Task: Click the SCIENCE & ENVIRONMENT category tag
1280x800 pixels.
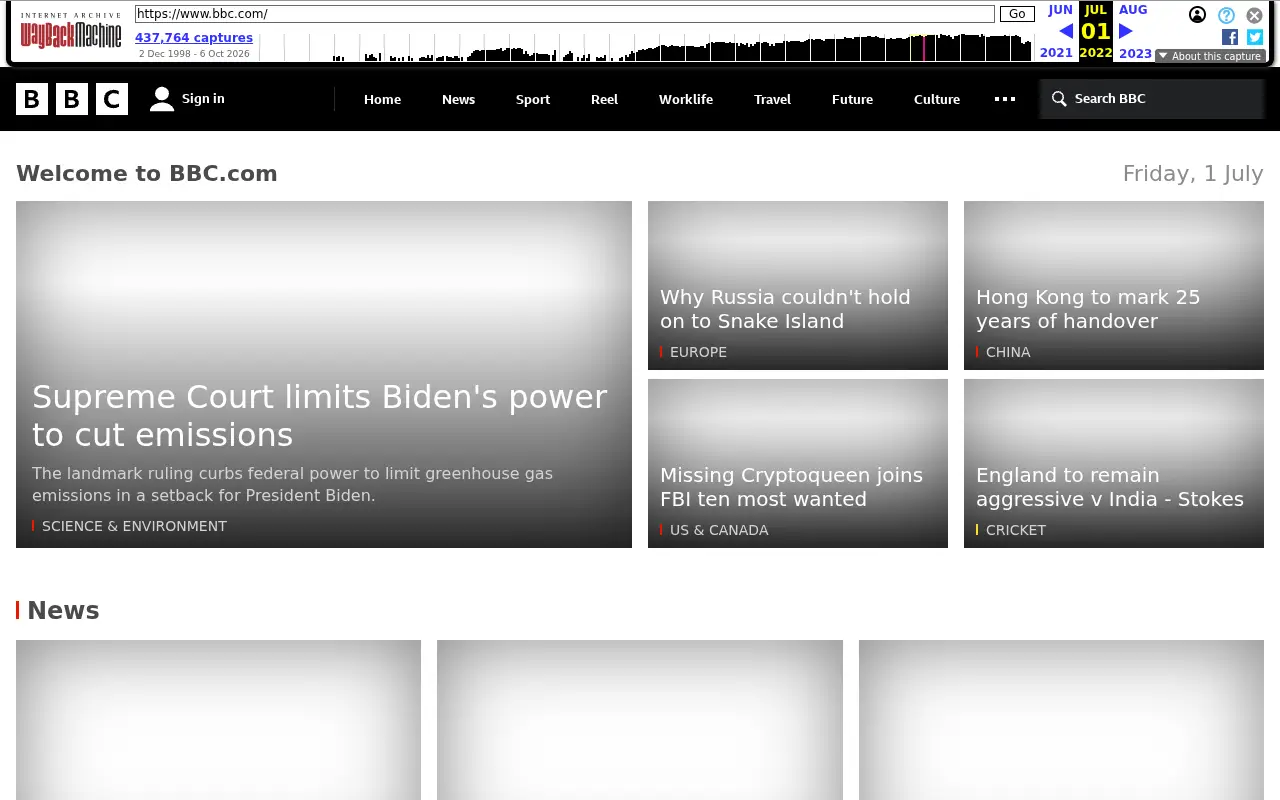Action: (x=134, y=526)
